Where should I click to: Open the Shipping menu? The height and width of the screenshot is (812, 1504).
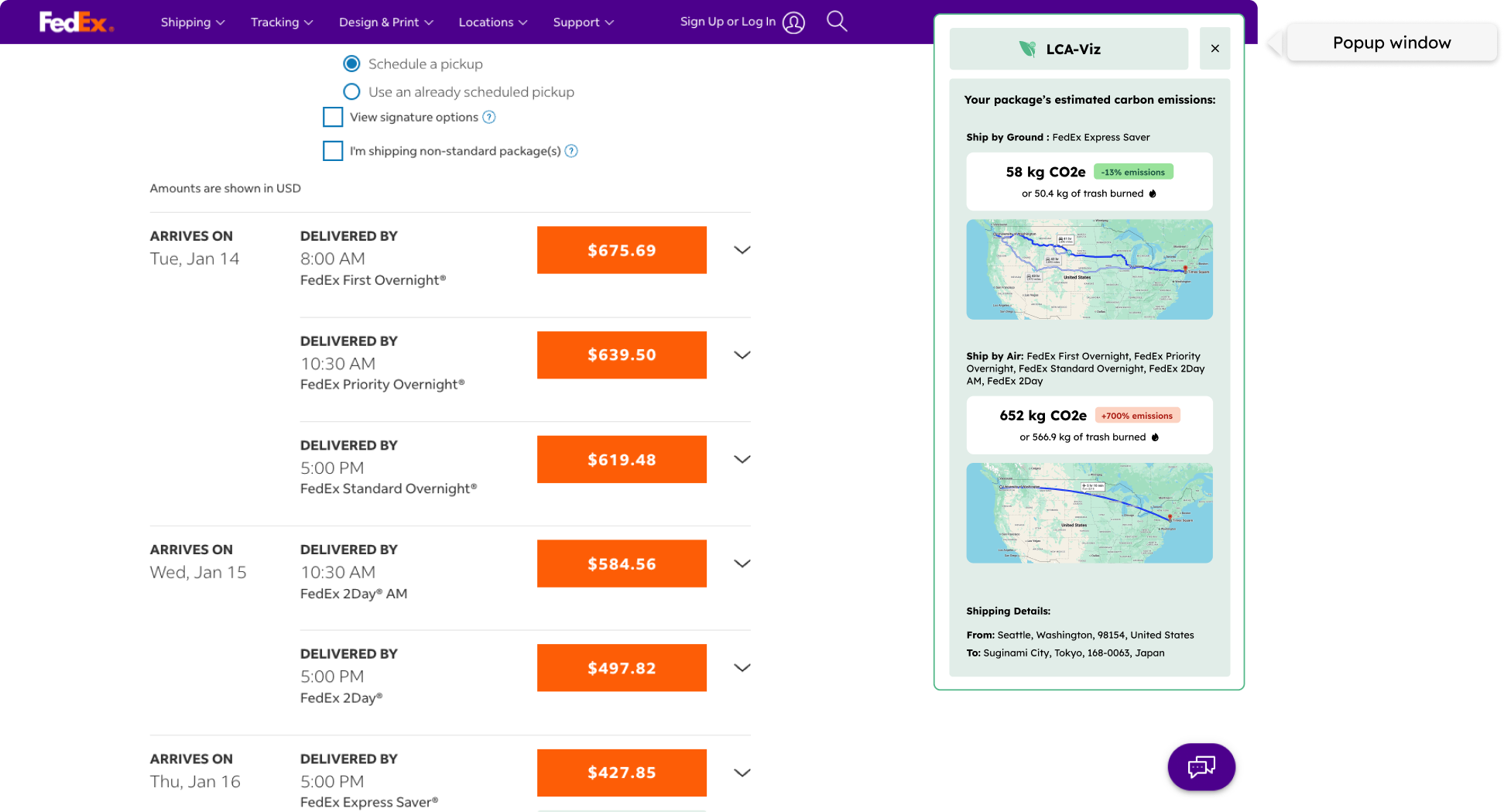point(192,22)
